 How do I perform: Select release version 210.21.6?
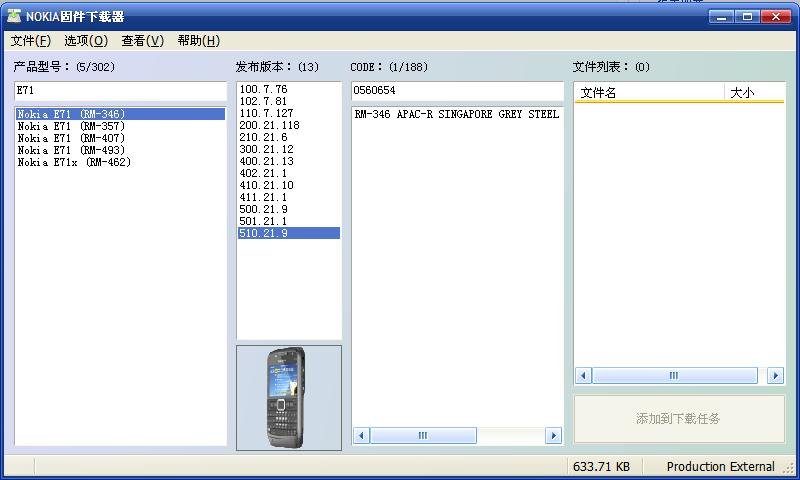click(289, 137)
